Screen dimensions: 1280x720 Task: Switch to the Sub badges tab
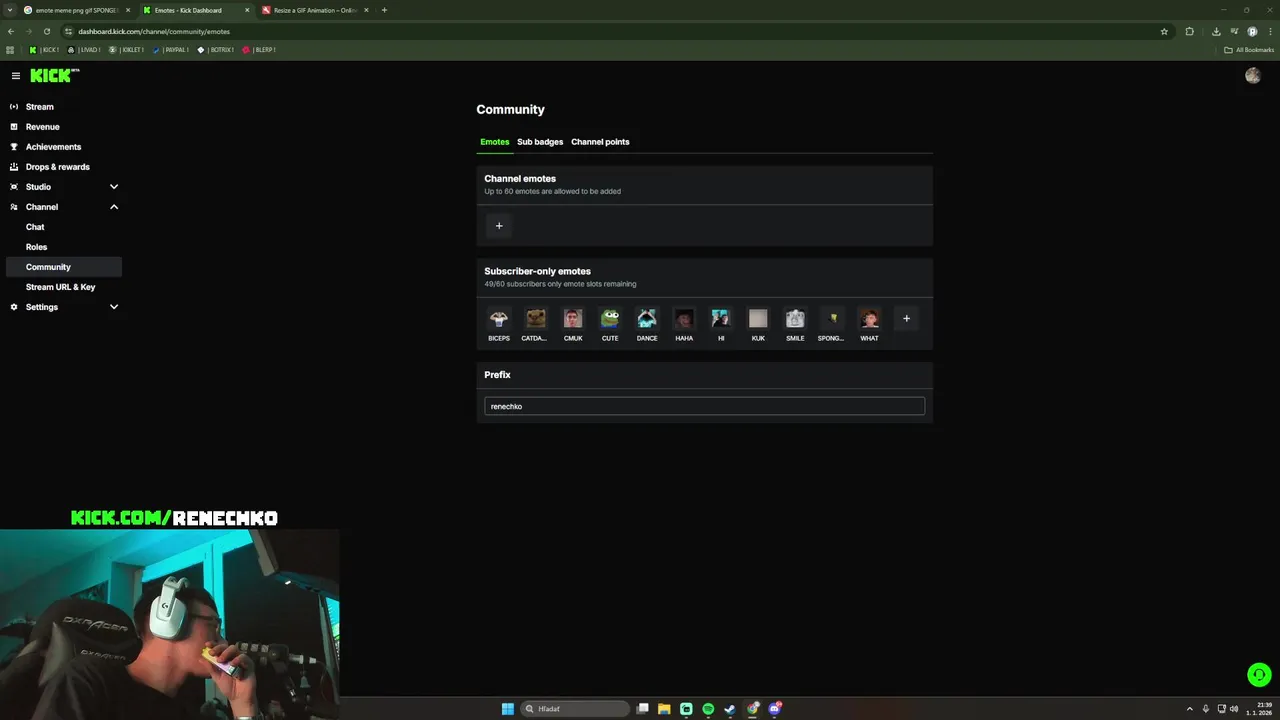click(540, 142)
